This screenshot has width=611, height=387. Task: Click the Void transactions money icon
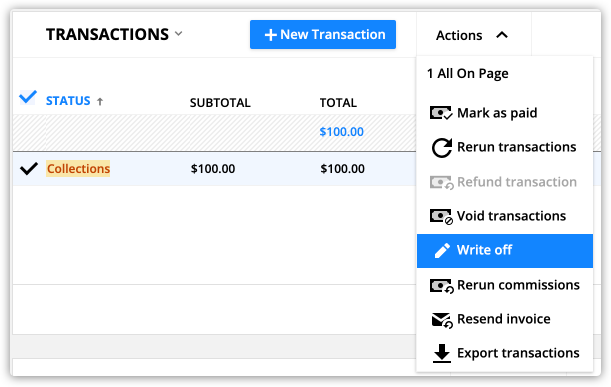pyautogui.click(x=441, y=216)
